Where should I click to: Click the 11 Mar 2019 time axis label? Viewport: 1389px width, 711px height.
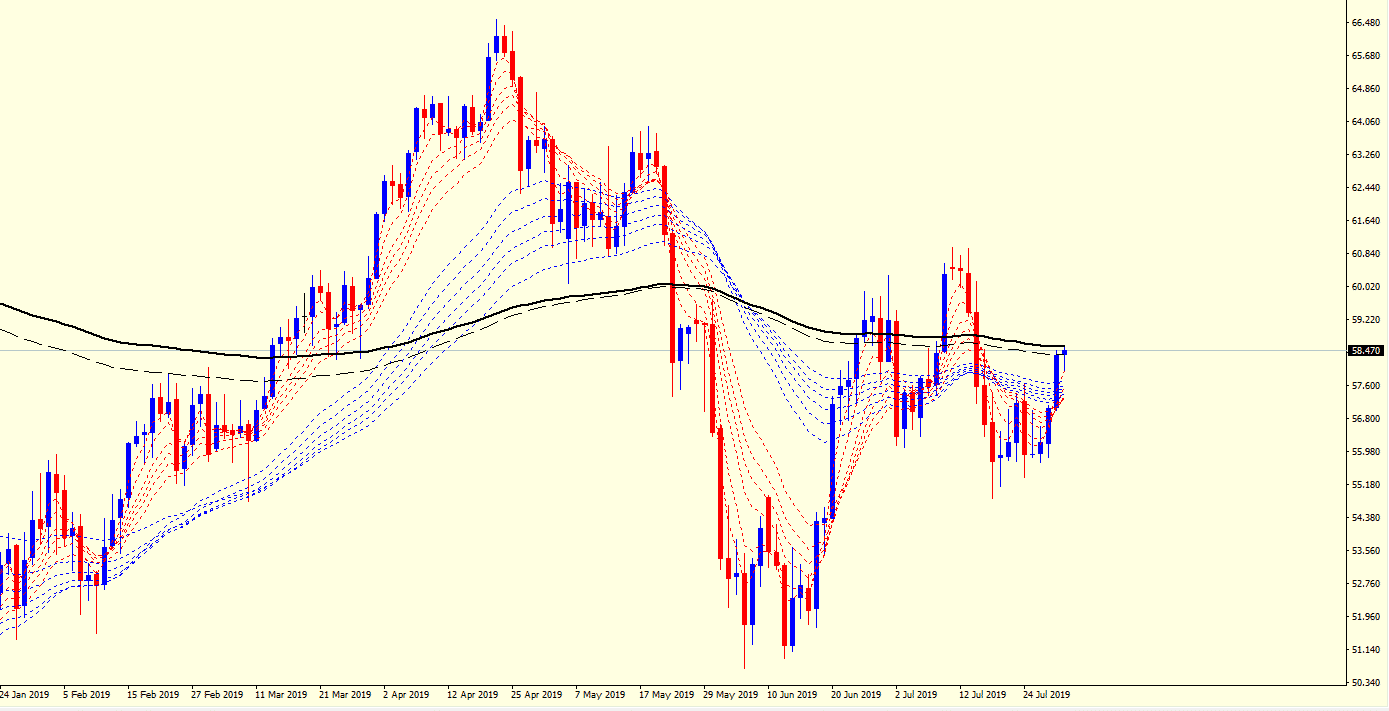point(281,695)
